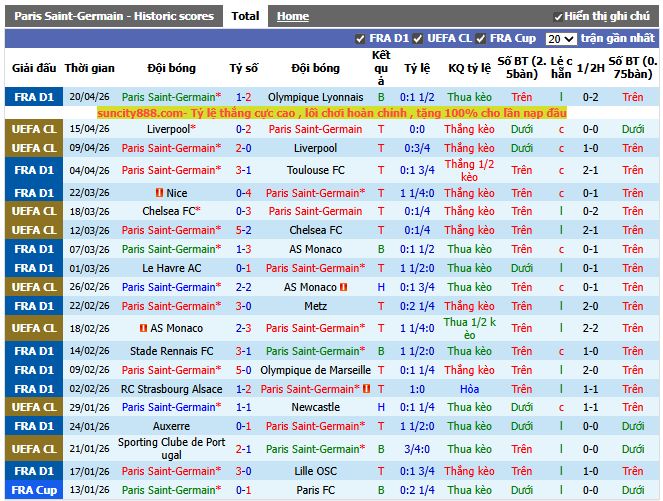This screenshot has width=663, height=501.
Task: Switch to the Home tab
Action: click(292, 17)
